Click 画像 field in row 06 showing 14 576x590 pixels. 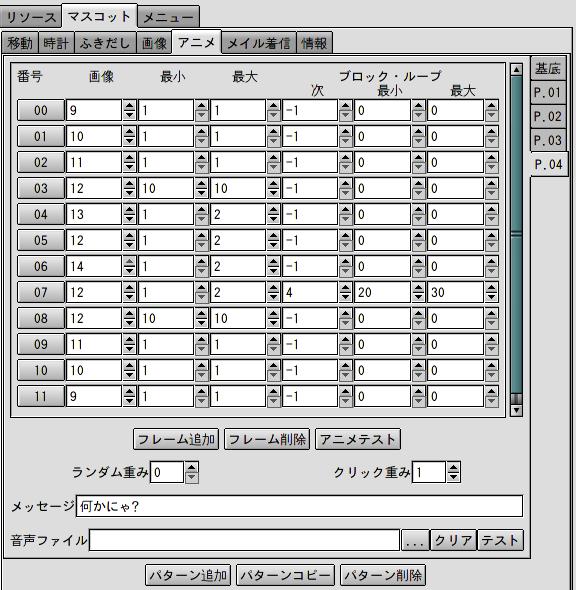click(x=94, y=266)
